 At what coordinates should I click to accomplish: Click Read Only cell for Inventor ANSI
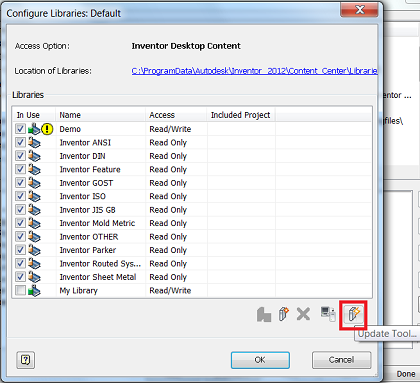[x=168, y=143]
